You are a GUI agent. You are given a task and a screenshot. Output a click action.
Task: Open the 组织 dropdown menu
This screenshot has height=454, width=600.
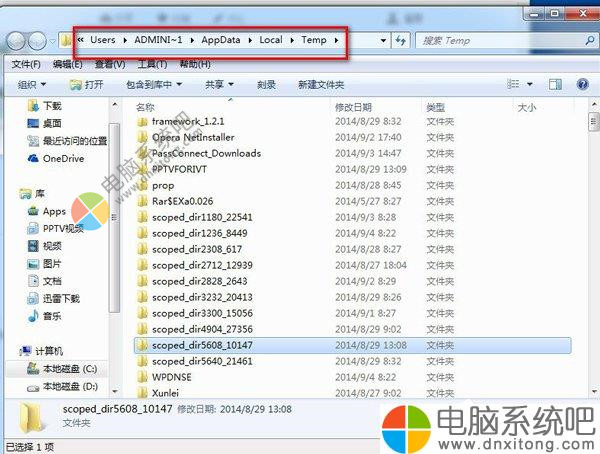[33, 85]
